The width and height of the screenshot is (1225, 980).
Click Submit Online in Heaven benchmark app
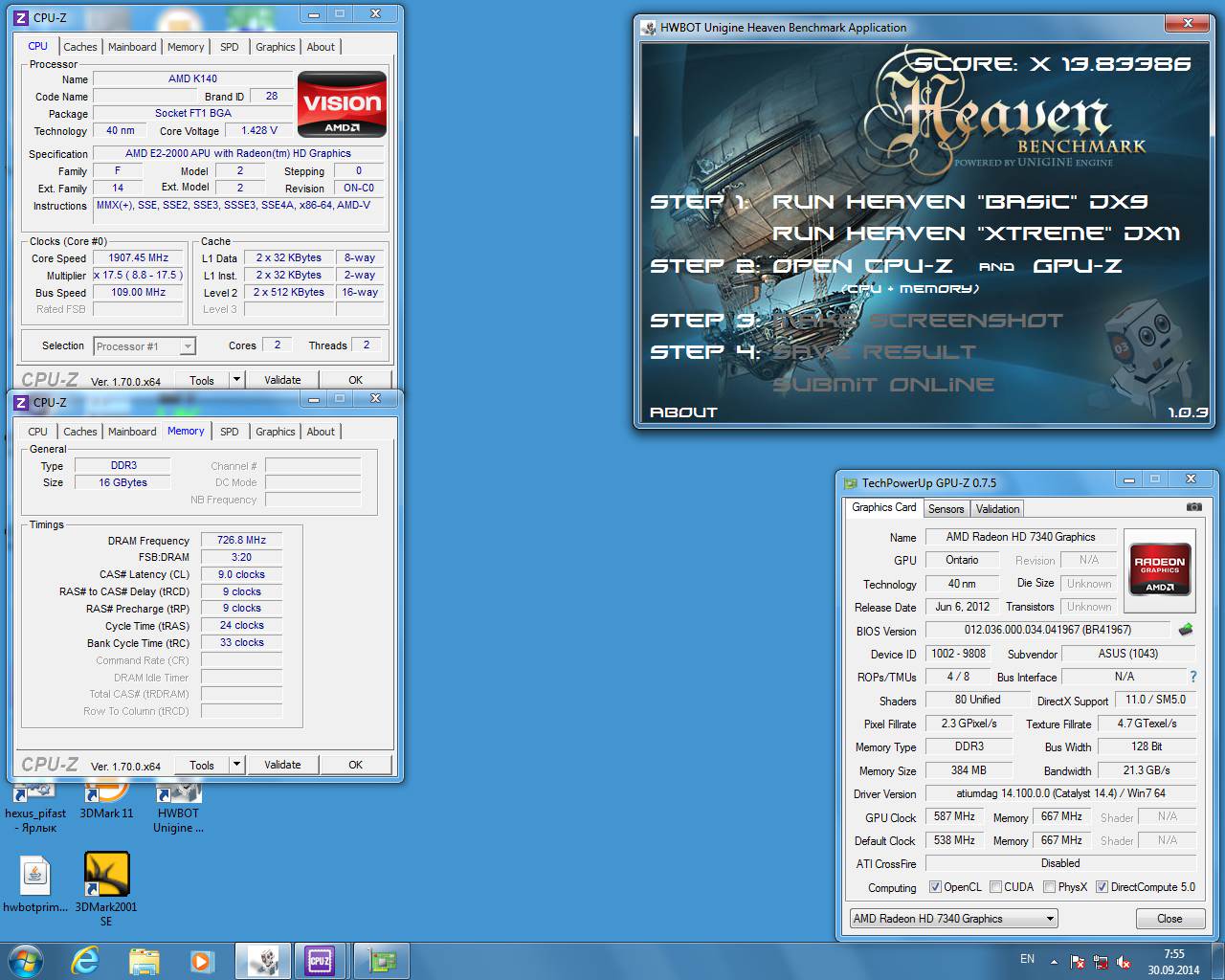(x=883, y=385)
